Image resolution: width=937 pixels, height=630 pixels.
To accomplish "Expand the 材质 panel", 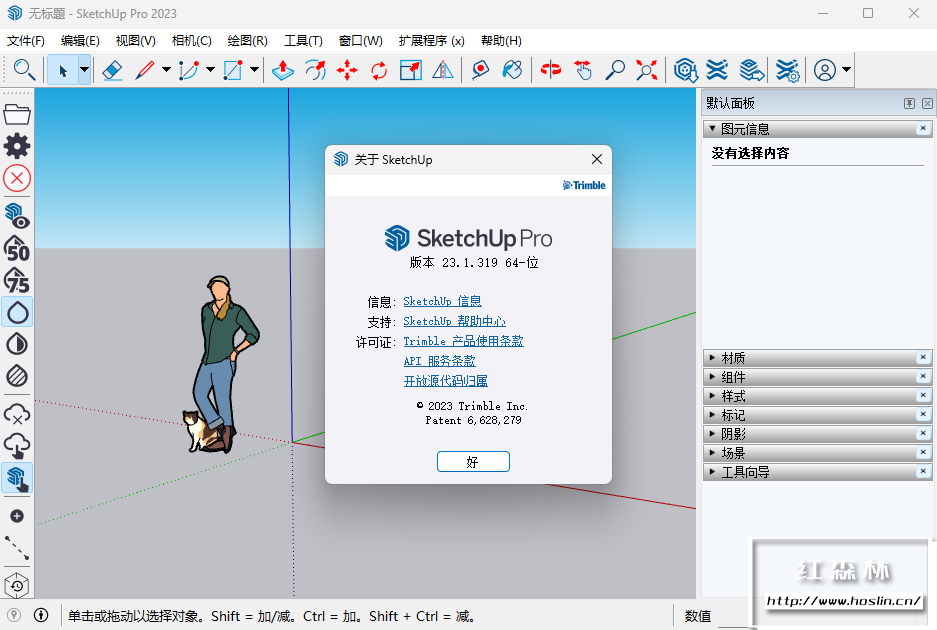I will [733, 358].
